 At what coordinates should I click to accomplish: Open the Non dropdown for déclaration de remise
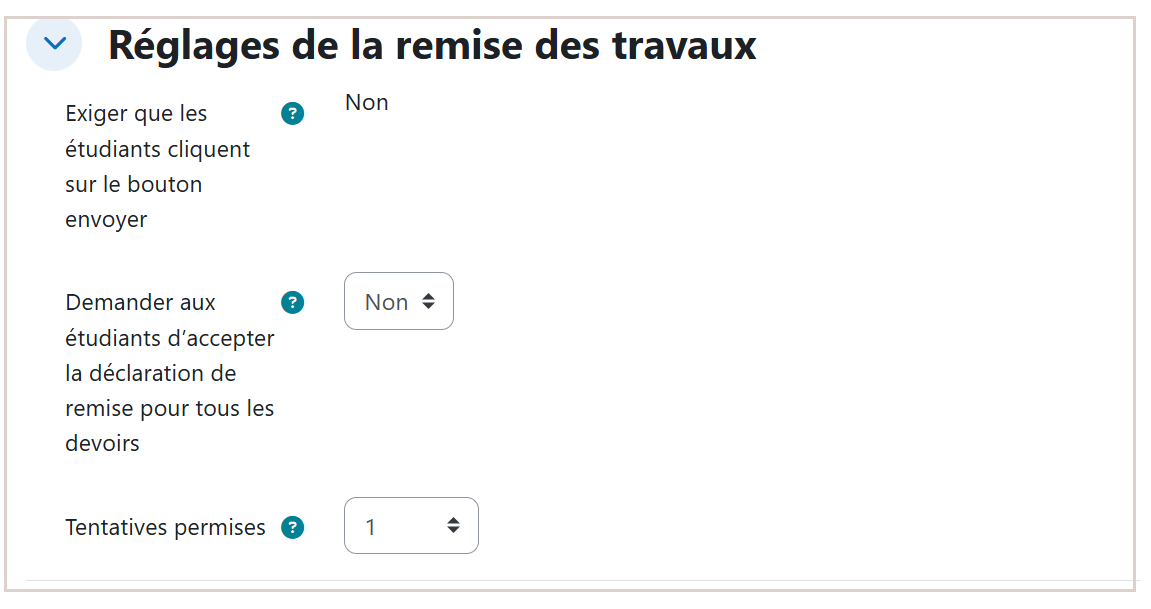[399, 302]
